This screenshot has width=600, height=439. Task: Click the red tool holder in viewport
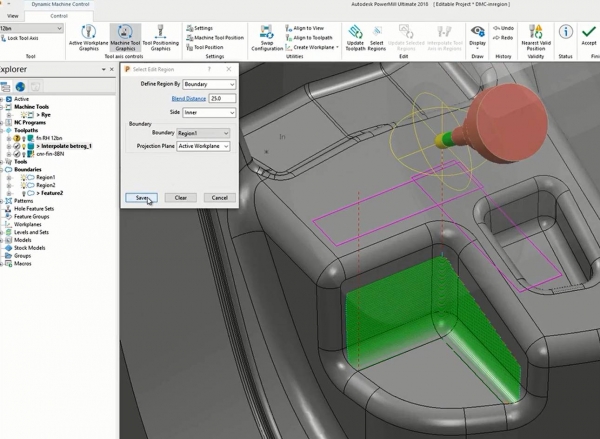point(505,122)
